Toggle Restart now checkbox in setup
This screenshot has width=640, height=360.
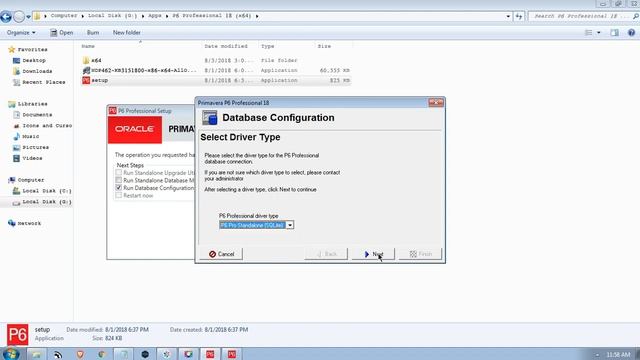119,196
